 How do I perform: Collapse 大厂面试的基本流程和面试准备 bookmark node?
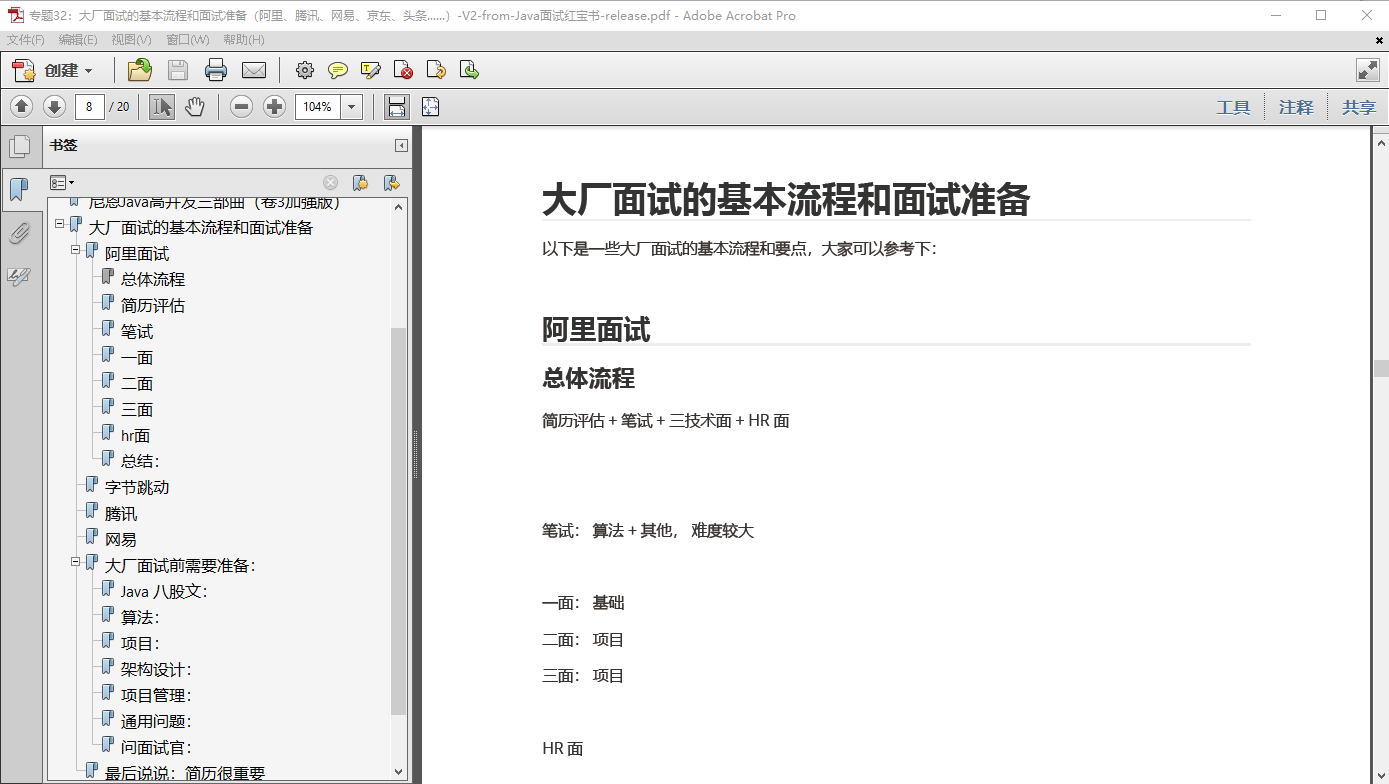tap(60, 223)
